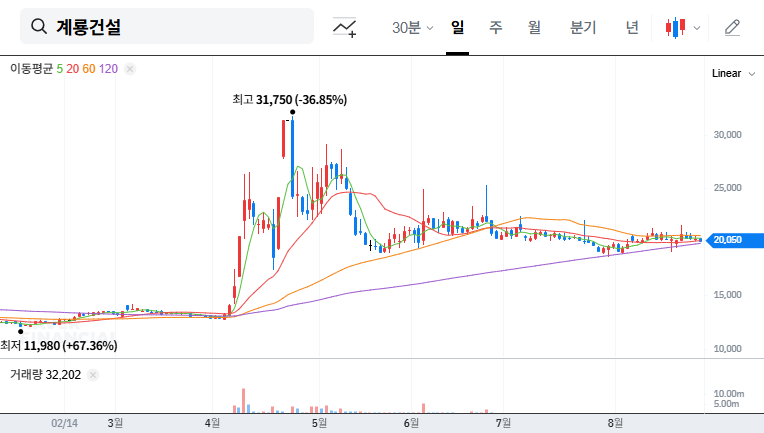
Task: Click the 거래량 32,202 volume label
Action: (x=45, y=375)
